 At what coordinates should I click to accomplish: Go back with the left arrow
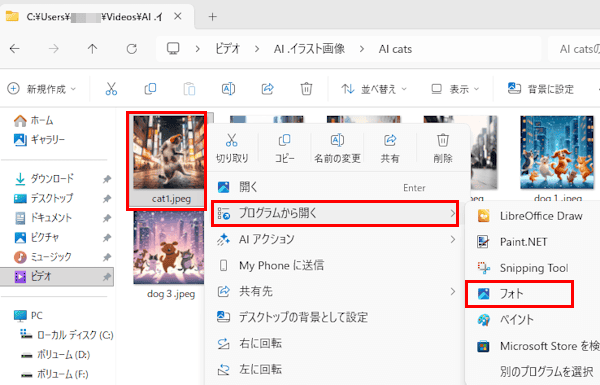[15, 49]
